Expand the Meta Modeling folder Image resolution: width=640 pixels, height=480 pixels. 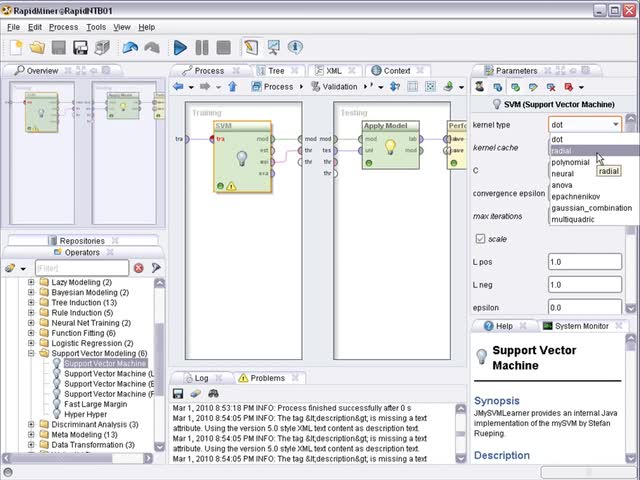coord(31,435)
